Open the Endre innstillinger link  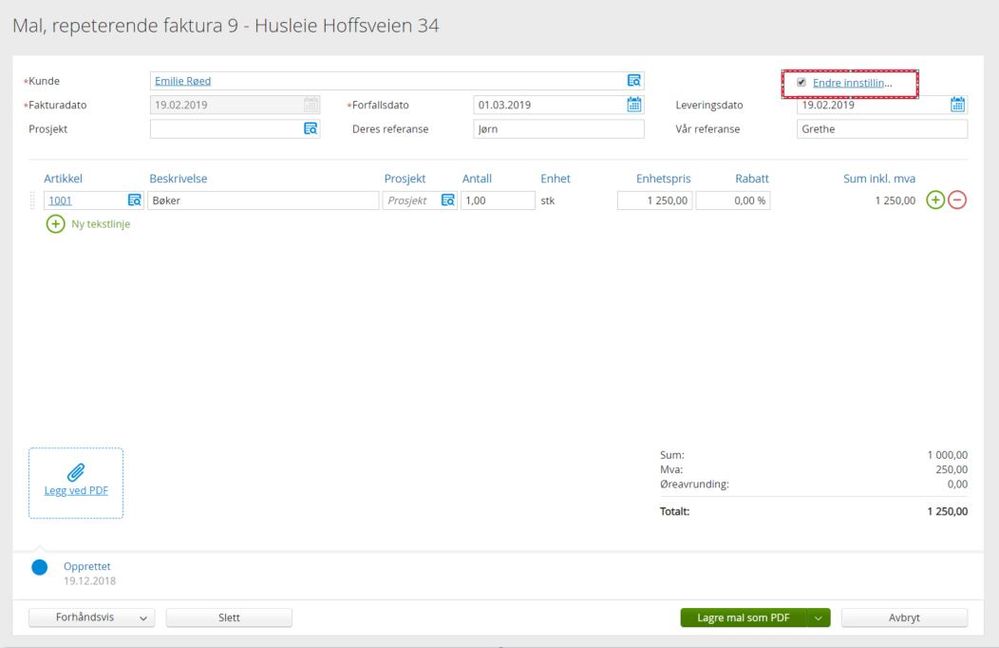[x=852, y=83]
